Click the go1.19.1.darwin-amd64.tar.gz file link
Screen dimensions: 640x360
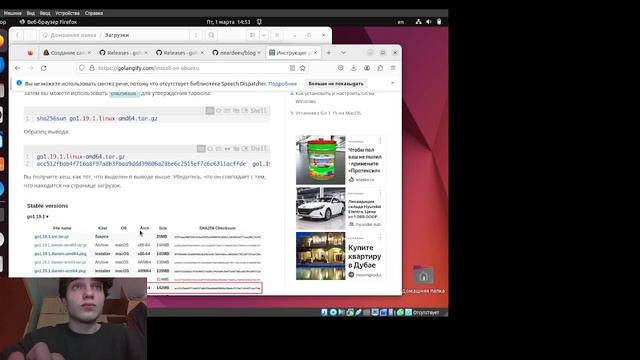click(60, 245)
